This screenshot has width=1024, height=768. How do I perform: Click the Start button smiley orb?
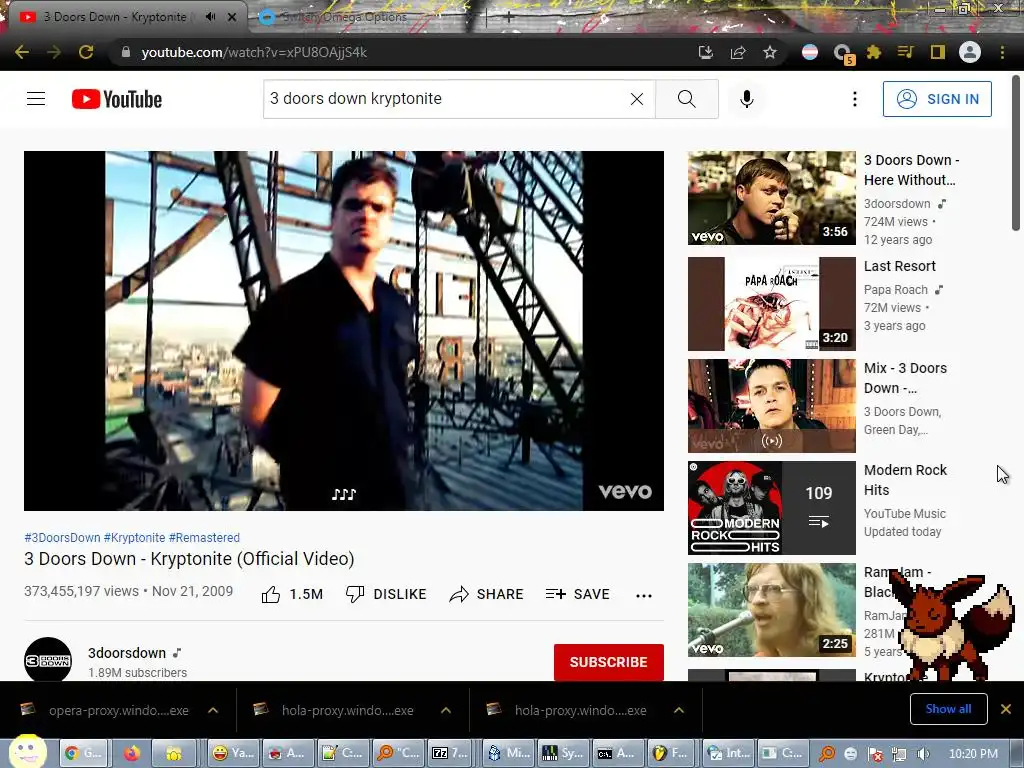pos(27,751)
